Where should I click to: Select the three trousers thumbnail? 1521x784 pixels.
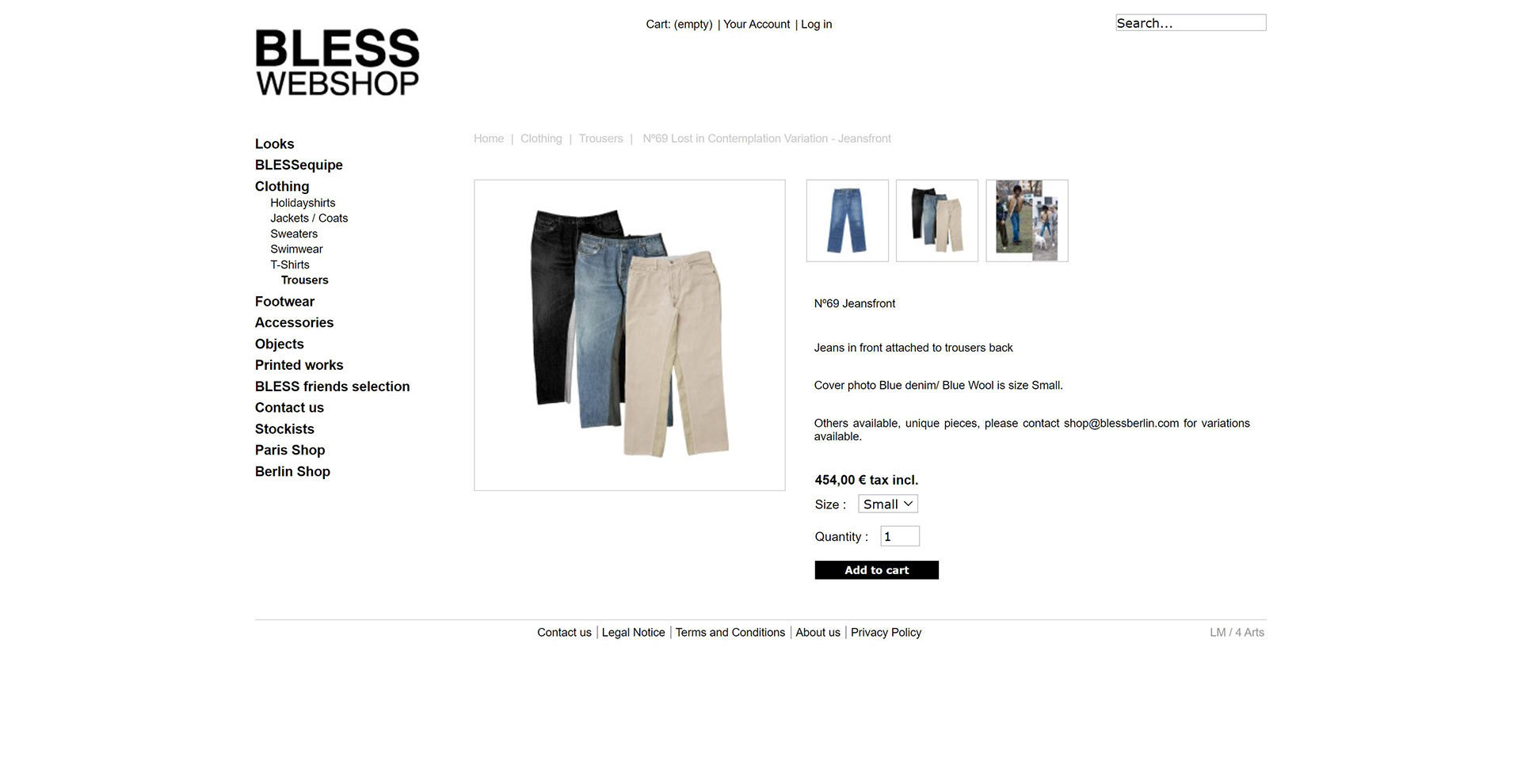pyautogui.click(x=937, y=220)
